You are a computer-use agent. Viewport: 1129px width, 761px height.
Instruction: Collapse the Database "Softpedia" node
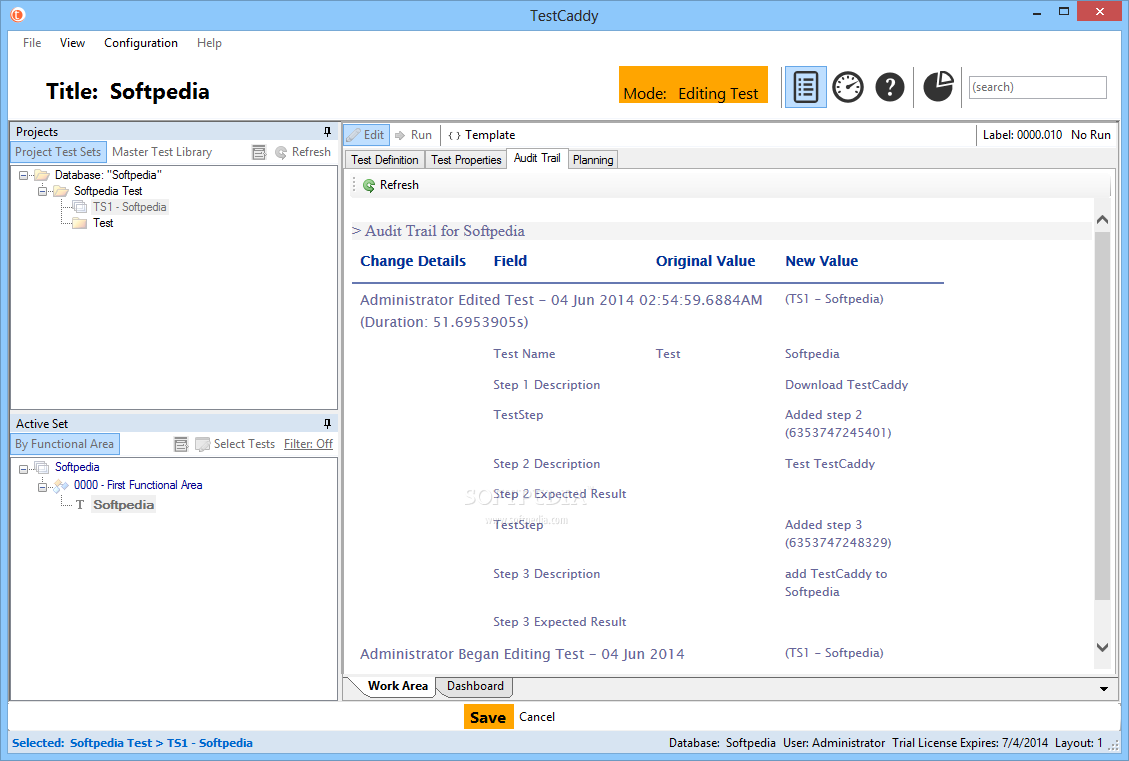pos(23,175)
